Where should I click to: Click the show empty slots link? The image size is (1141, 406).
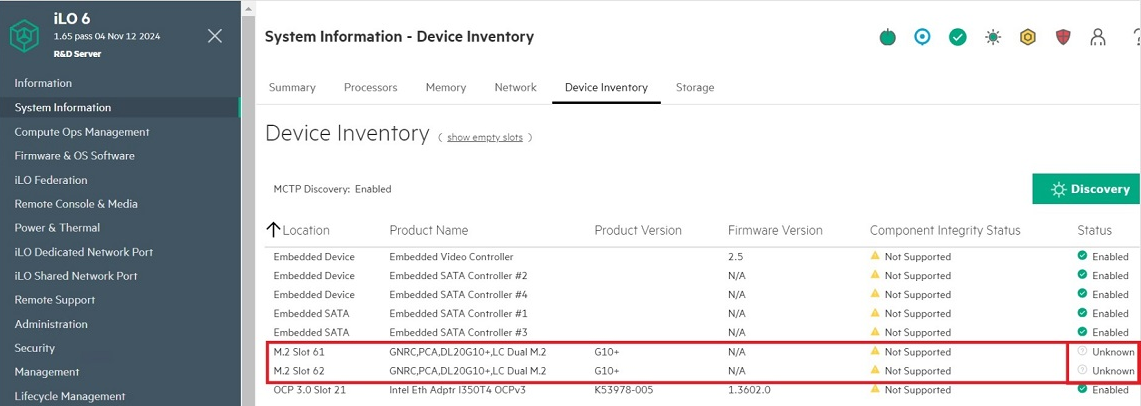485,137
